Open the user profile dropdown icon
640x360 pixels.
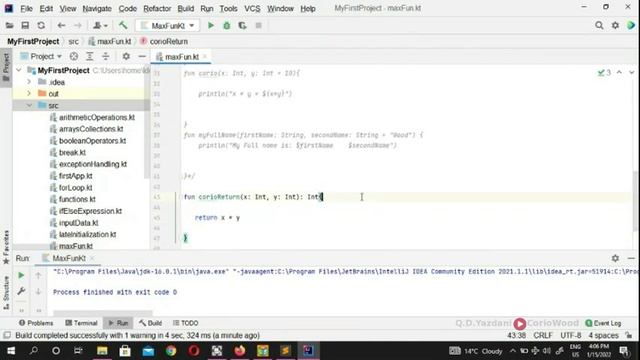[100, 25]
